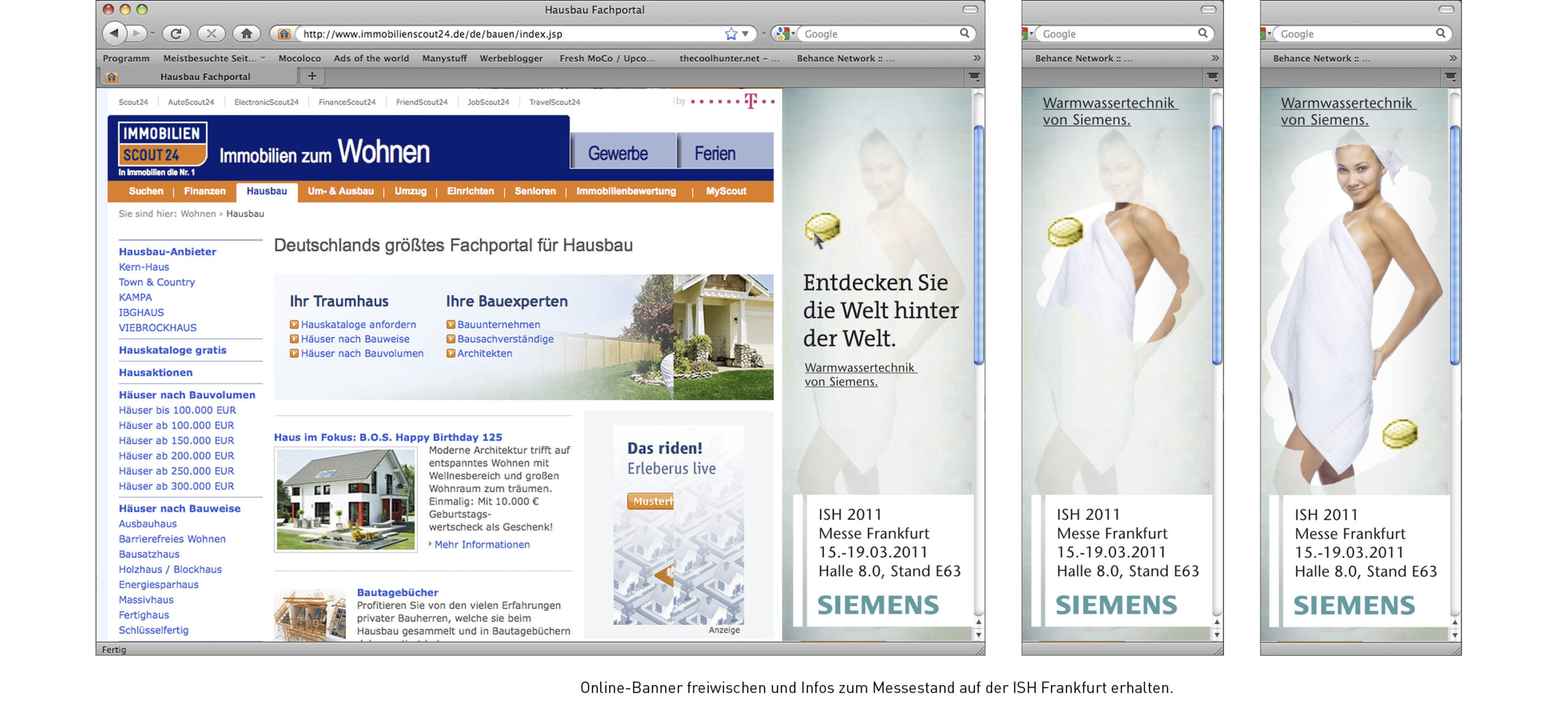
Task: Click the toolbar toggle pill in the main title bar
Action: coord(970,9)
